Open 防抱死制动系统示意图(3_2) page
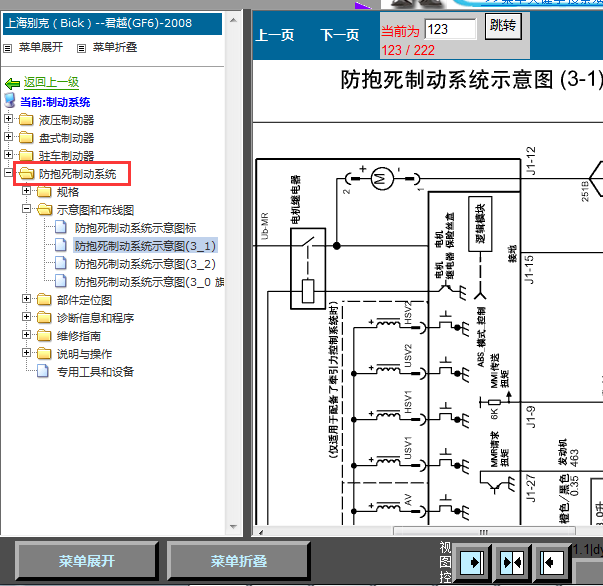The height and width of the screenshot is (586, 603). tap(145, 264)
